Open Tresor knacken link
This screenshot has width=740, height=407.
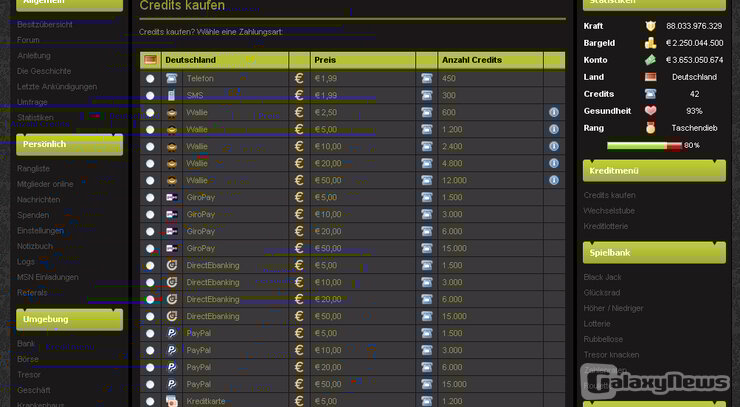611,355
